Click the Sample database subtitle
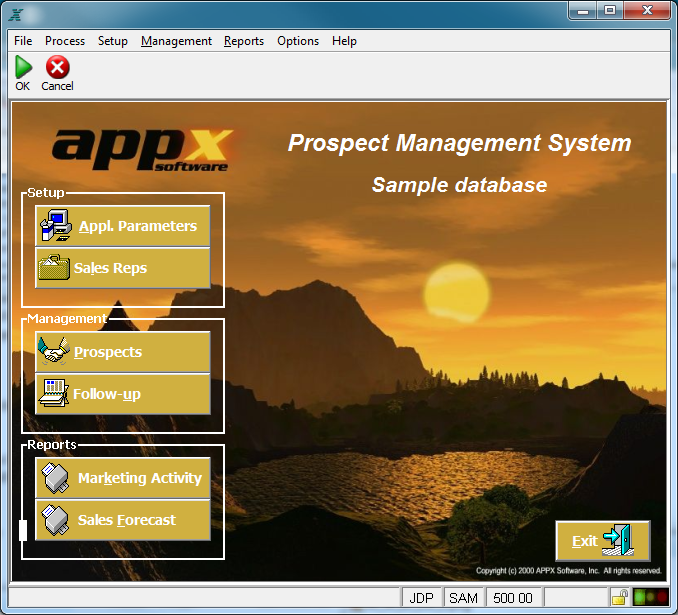This screenshot has height=615, width=678. 459,185
